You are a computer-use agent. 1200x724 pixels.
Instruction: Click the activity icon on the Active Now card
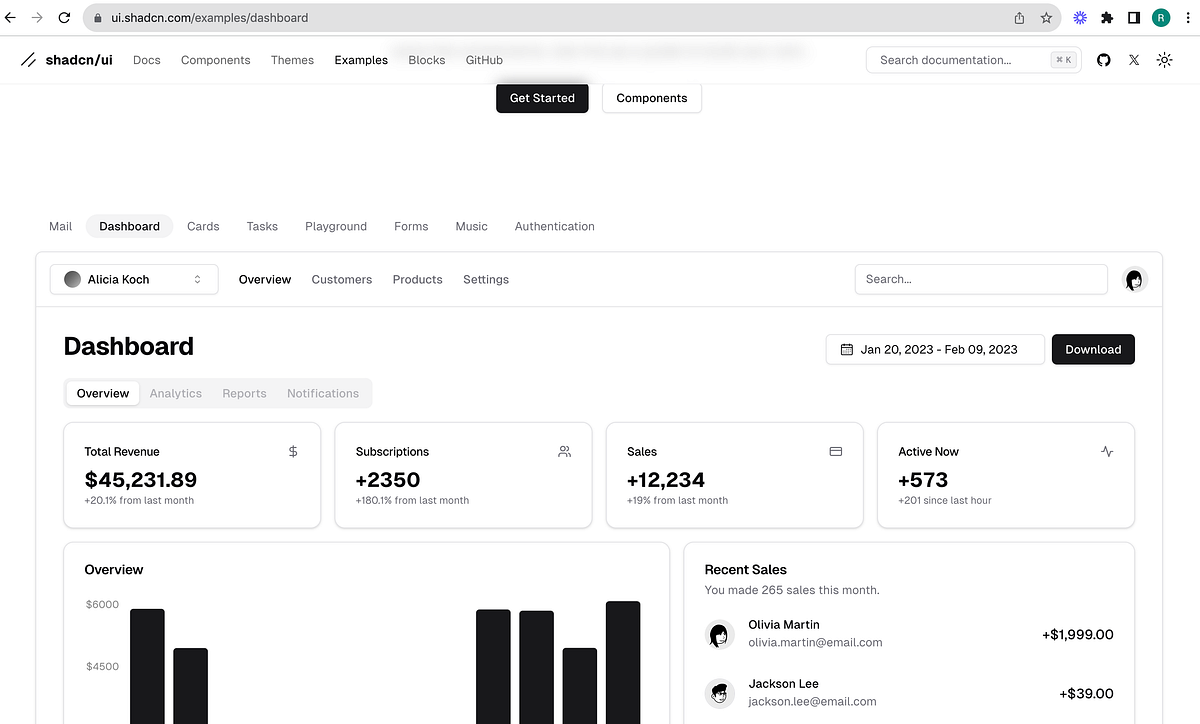1107,451
